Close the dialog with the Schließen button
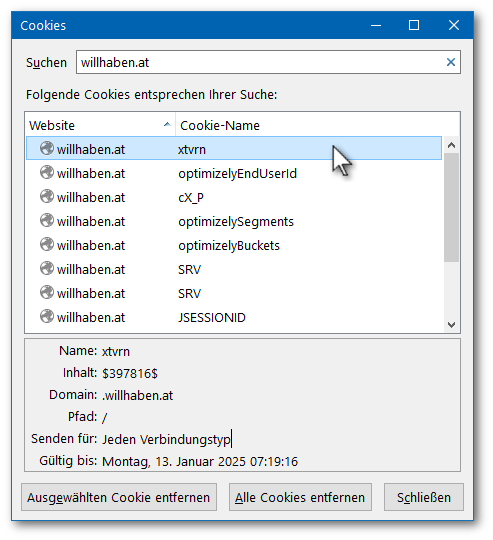 [x=424, y=497]
